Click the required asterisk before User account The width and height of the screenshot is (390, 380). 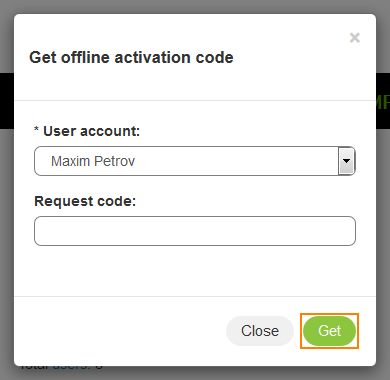[37, 129]
